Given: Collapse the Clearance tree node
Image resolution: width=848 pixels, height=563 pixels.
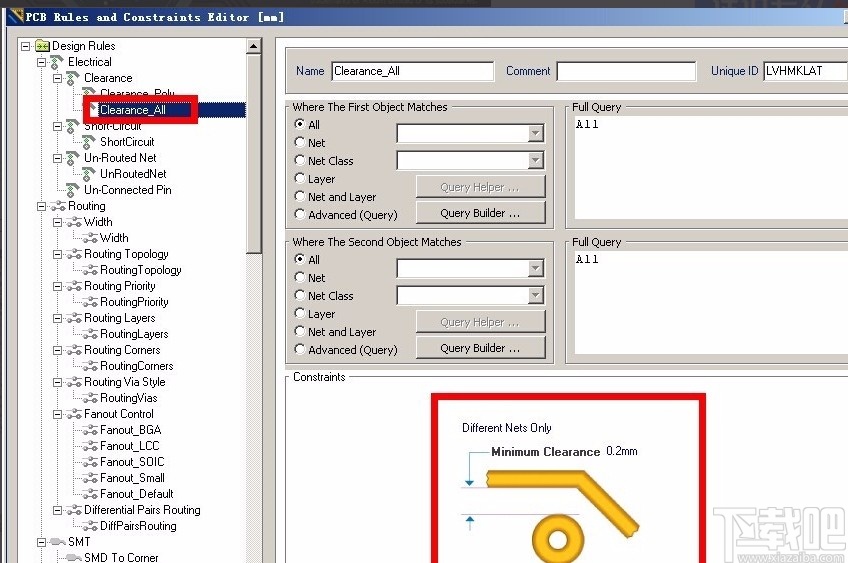Looking at the screenshot, I should point(57,78).
